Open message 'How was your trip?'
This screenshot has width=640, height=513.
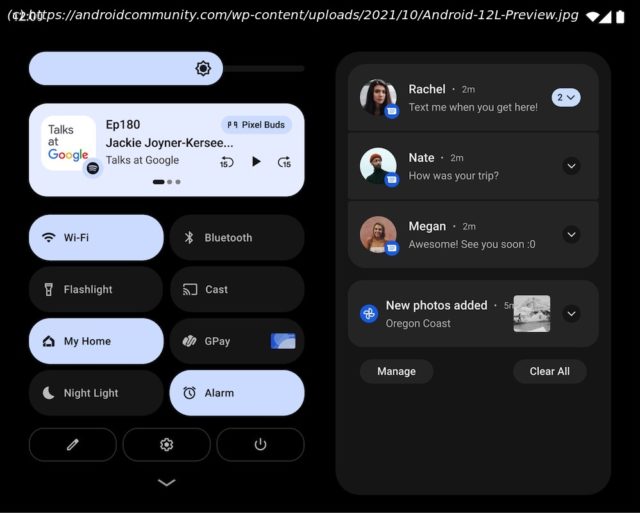click(453, 176)
